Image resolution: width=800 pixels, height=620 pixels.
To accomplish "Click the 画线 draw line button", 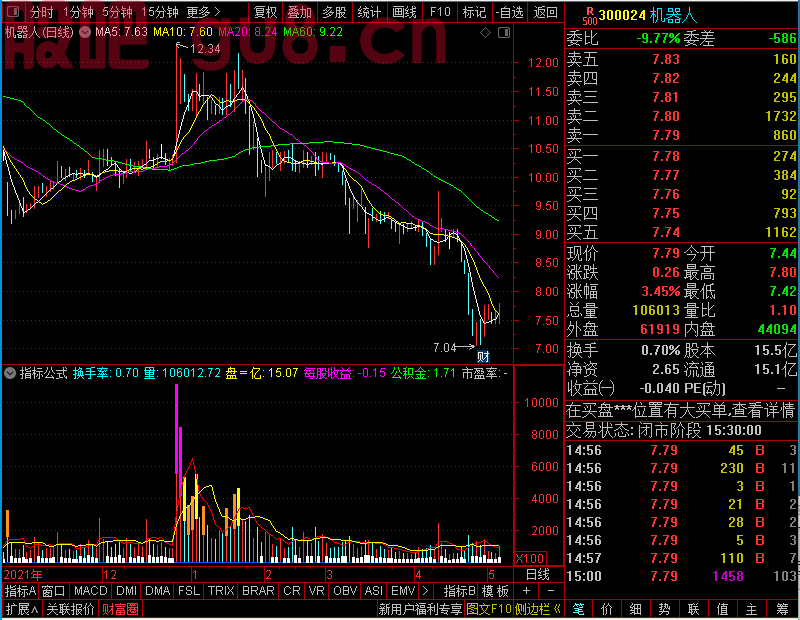I will coord(404,12).
